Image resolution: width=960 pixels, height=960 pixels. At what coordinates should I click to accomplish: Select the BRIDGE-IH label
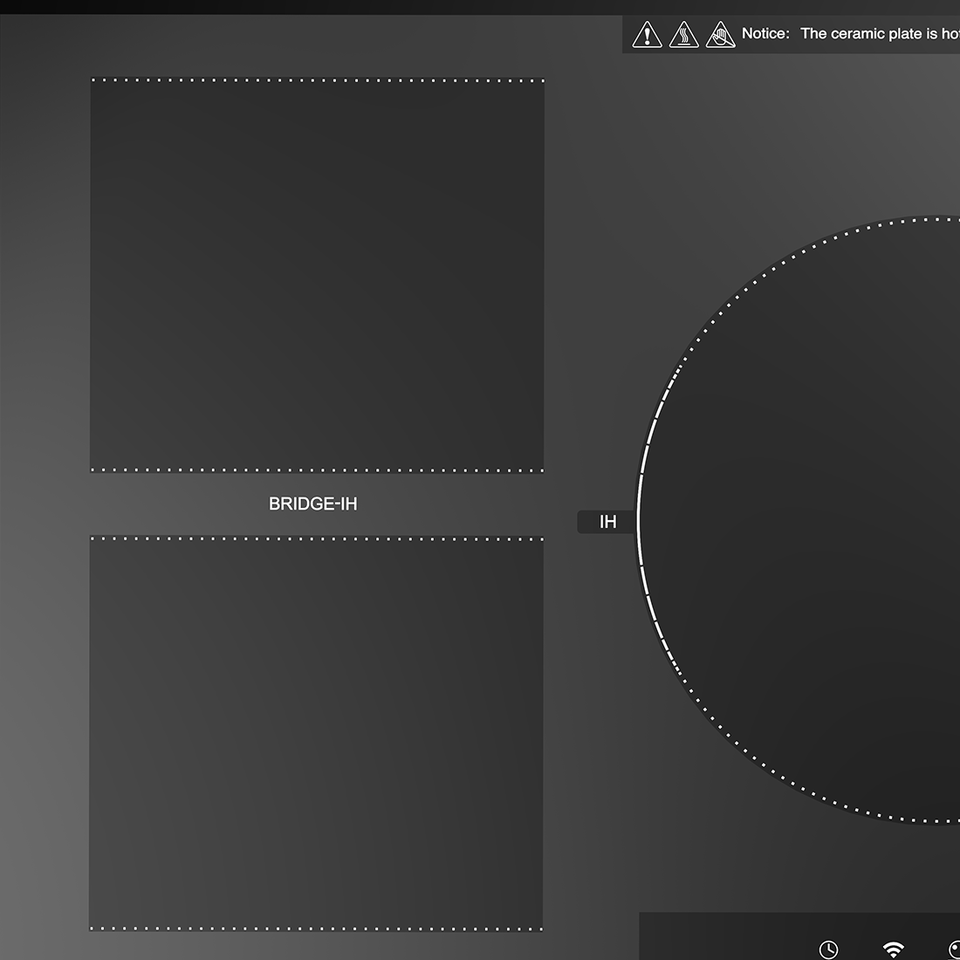point(313,504)
